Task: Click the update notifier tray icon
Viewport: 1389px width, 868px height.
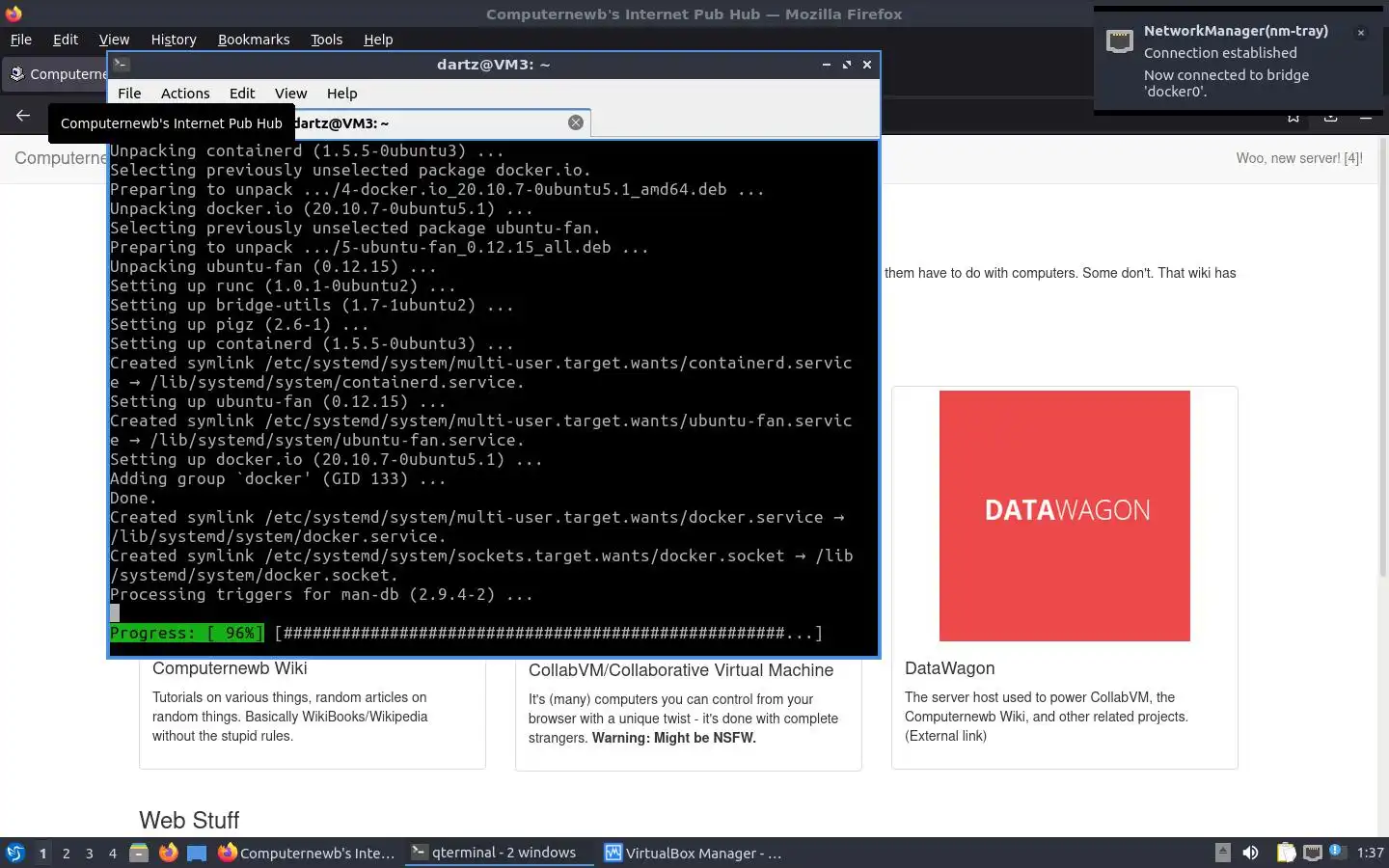Action: pyautogui.click(x=1337, y=852)
